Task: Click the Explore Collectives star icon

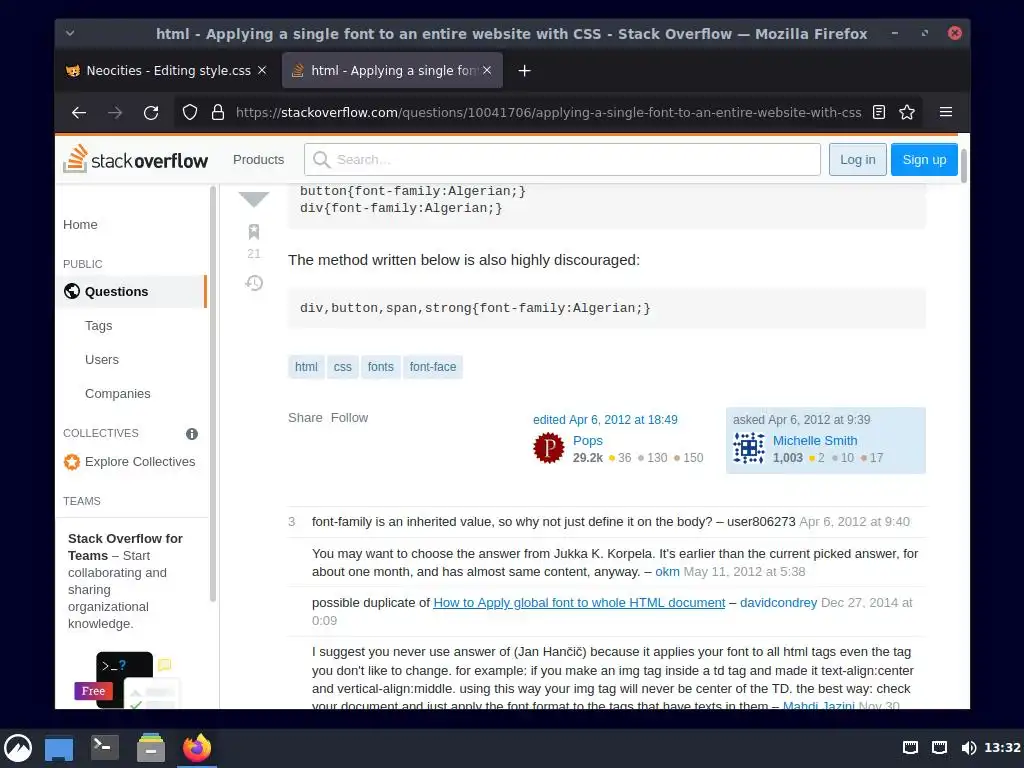Action: 72,462
